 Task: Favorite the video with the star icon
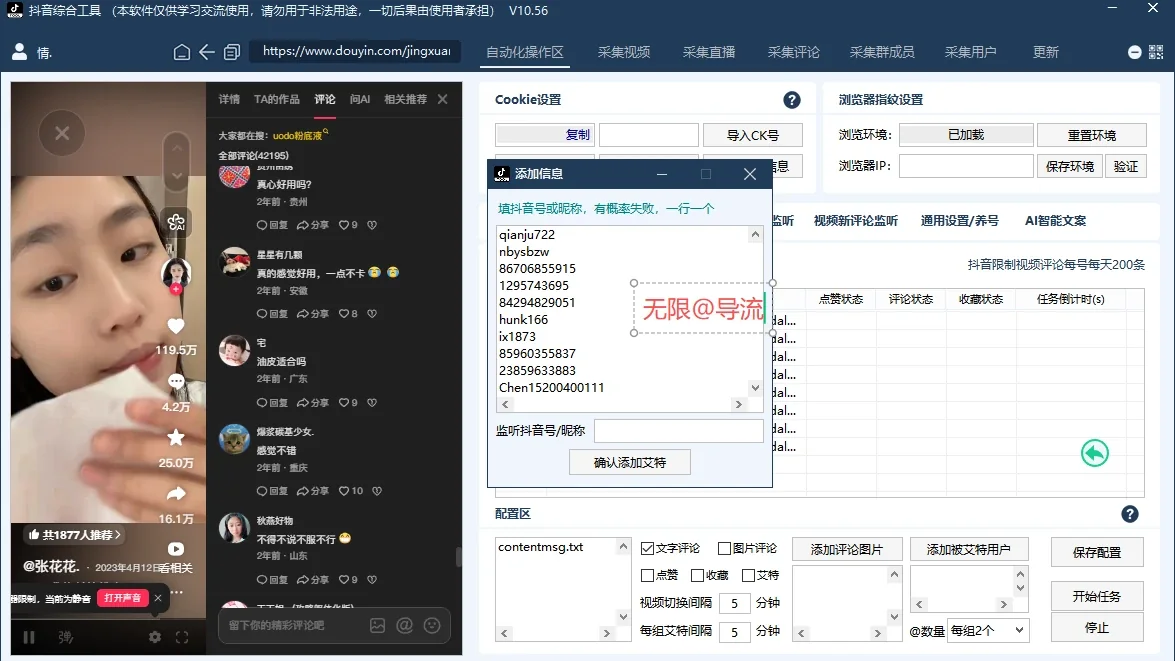tap(176, 437)
